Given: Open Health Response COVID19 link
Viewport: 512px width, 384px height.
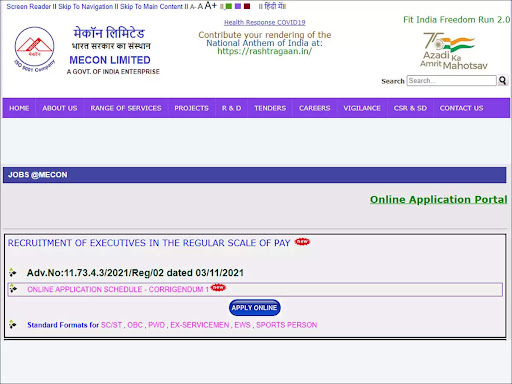Looking at the screenshot, I should tap(265, 22).
